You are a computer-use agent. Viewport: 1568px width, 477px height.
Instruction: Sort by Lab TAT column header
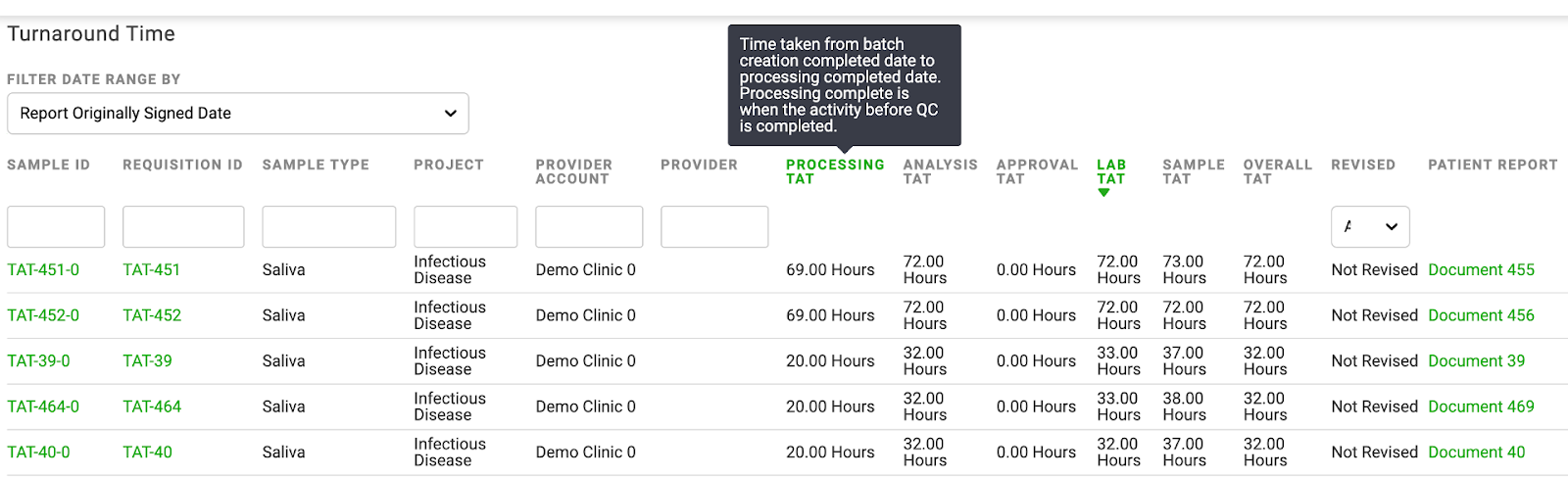click(1111, 171)
